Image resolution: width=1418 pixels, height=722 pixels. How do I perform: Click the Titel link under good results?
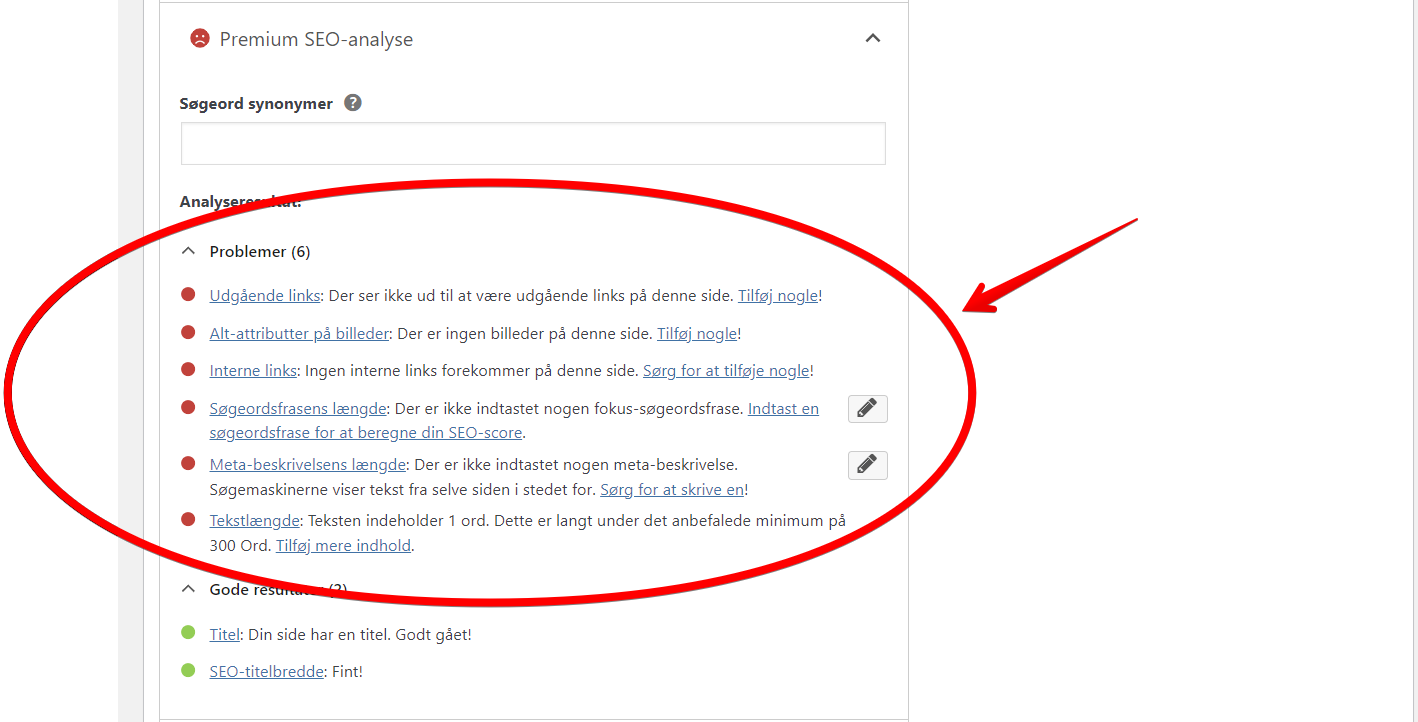coord(224,635)
